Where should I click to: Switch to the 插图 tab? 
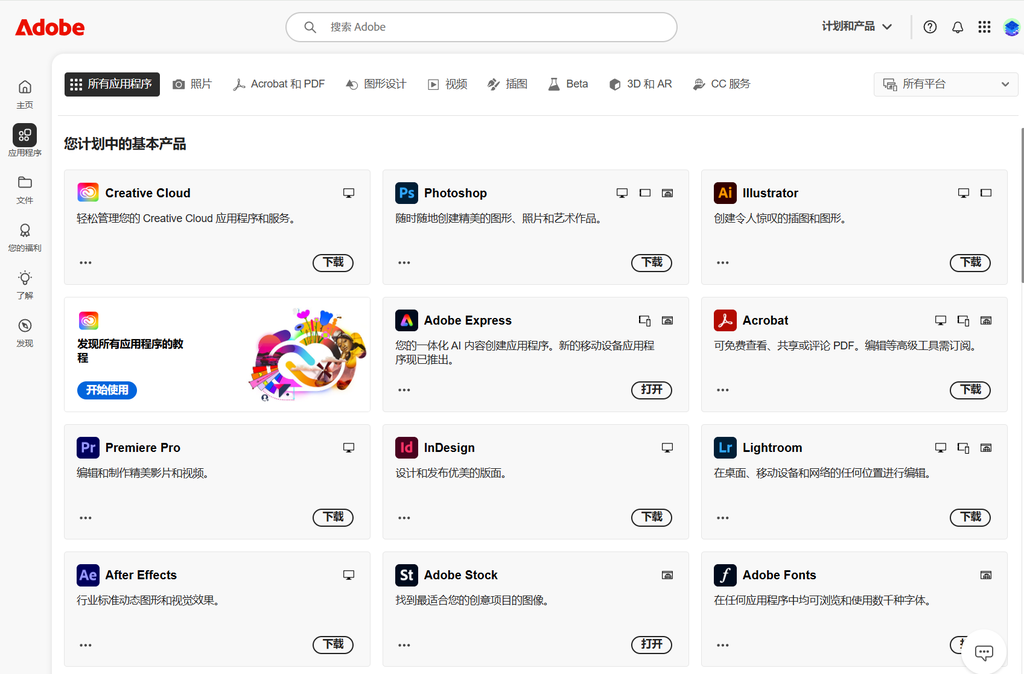507,84
